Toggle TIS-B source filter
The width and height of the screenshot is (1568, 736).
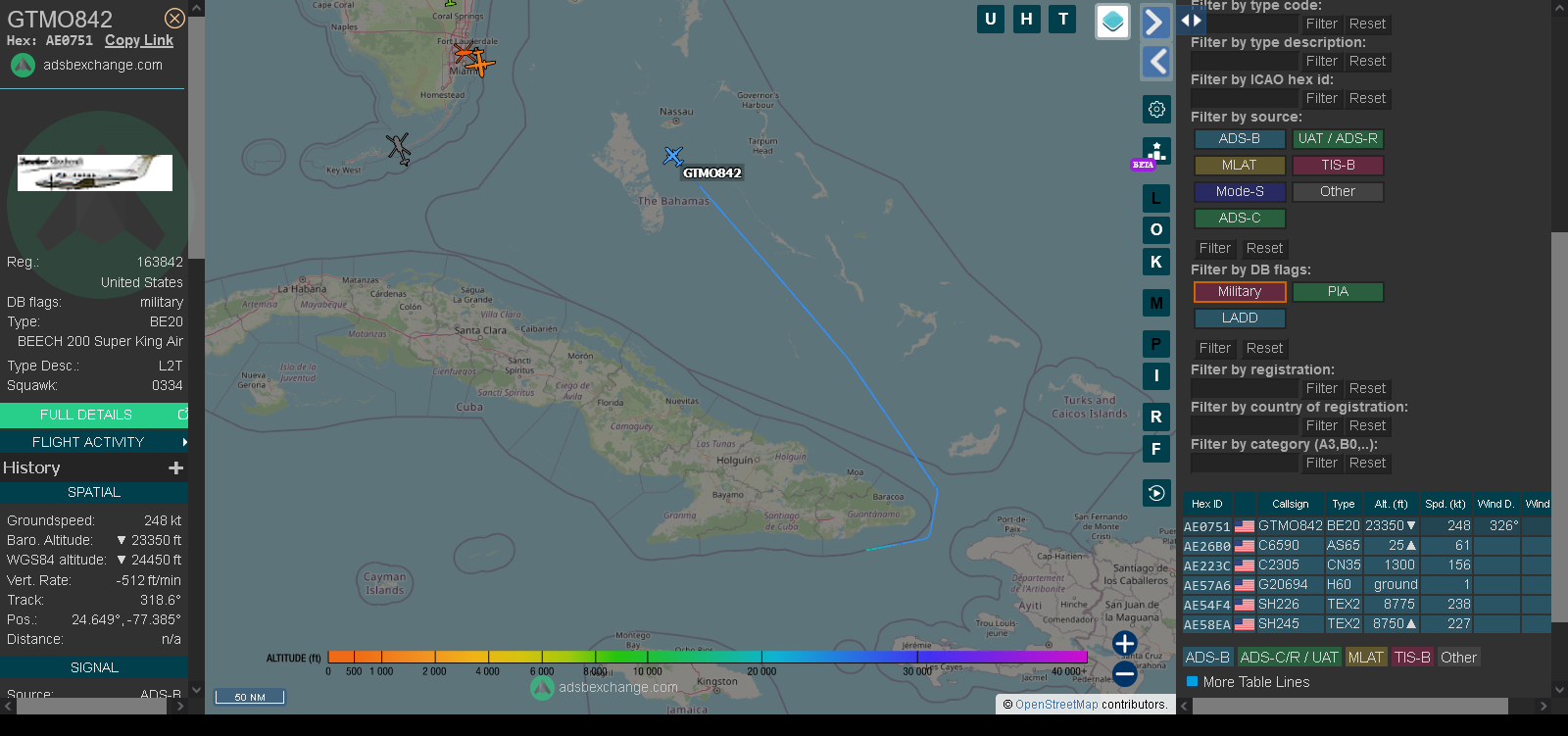coord(1338,166)
